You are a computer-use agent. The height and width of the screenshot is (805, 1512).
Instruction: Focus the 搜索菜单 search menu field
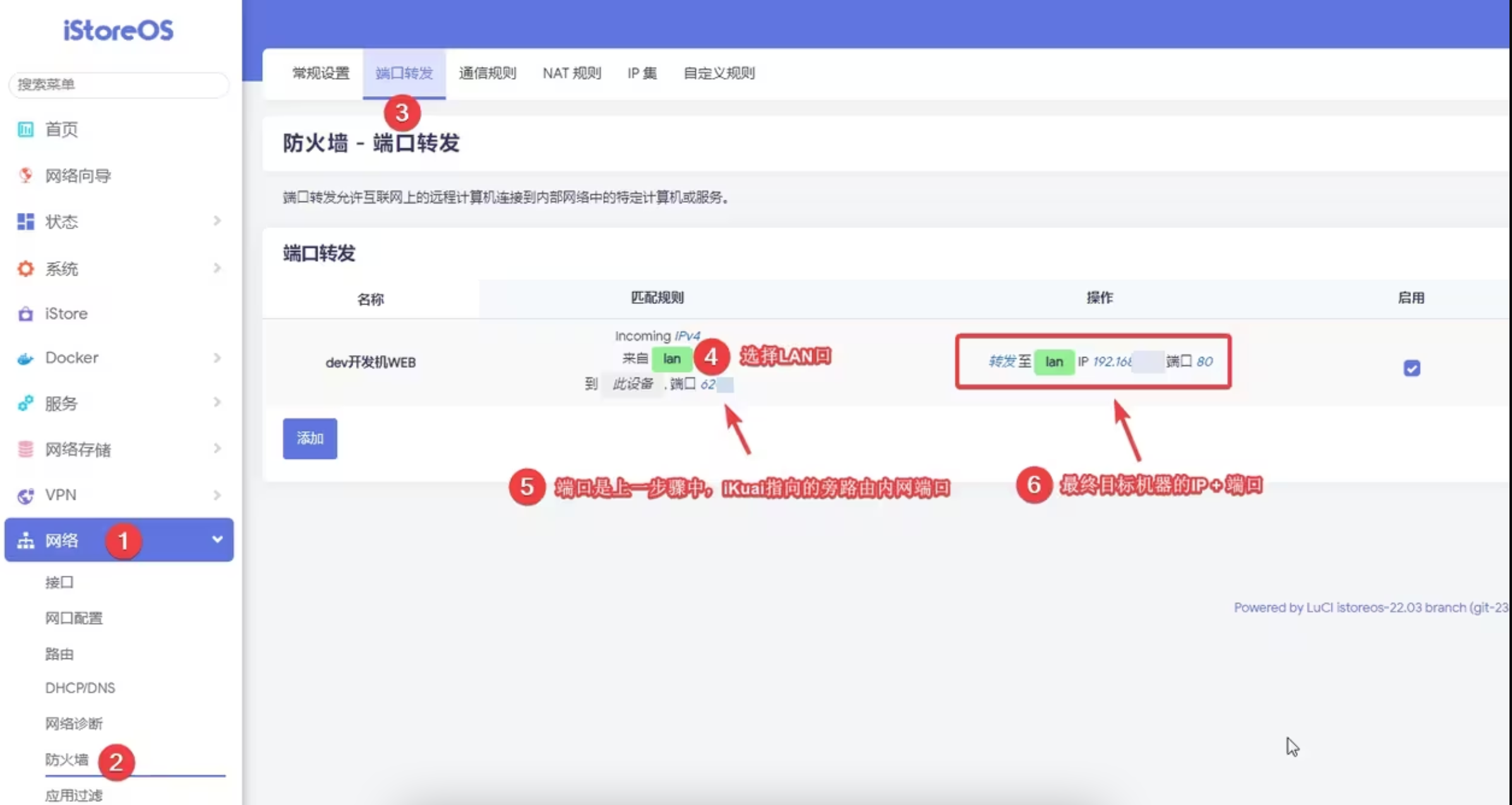tap(119, 85)
